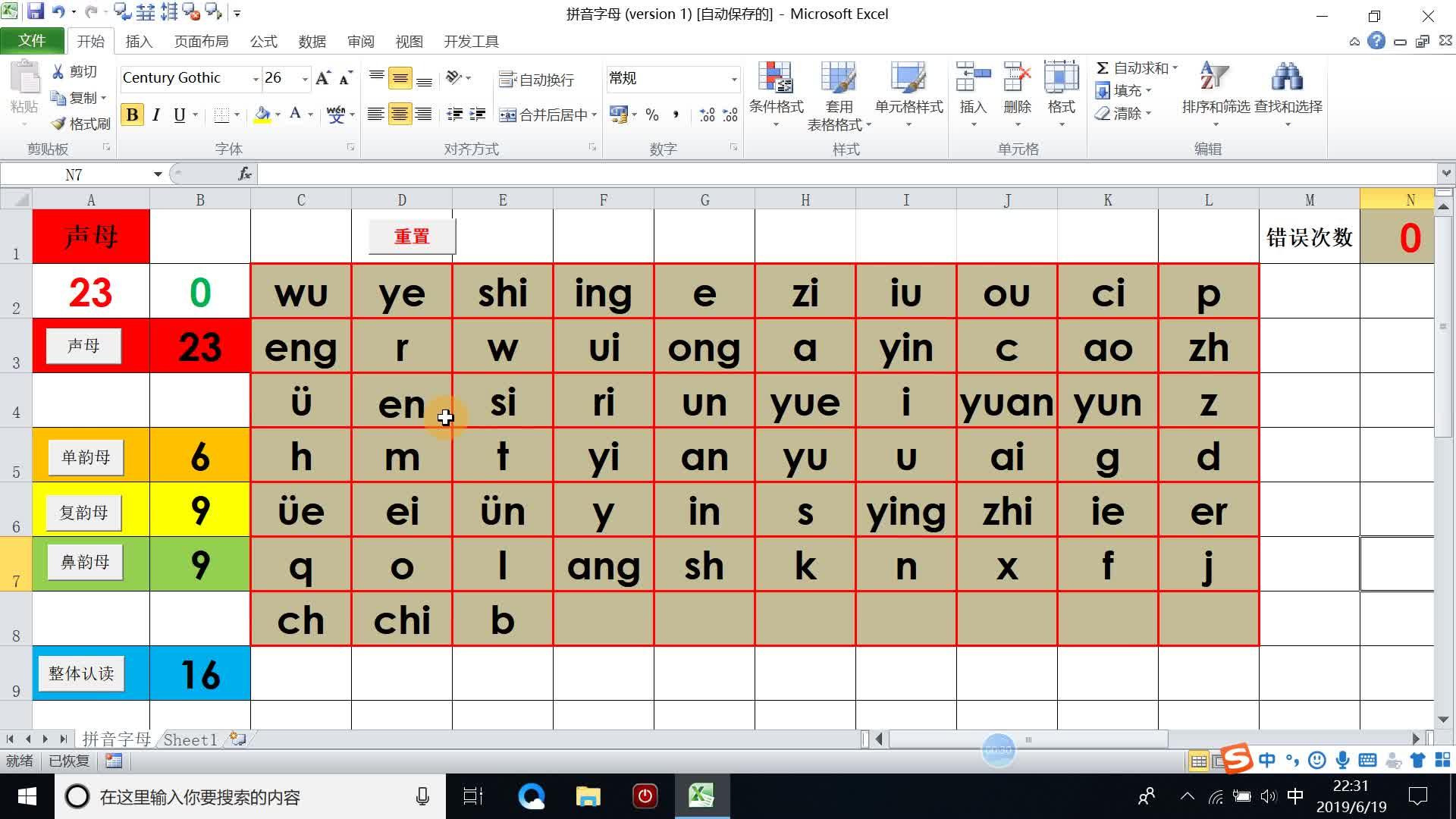Toggle middle vertical alignment
Screen dimensions: 1456x819
[x=400, y=78]
